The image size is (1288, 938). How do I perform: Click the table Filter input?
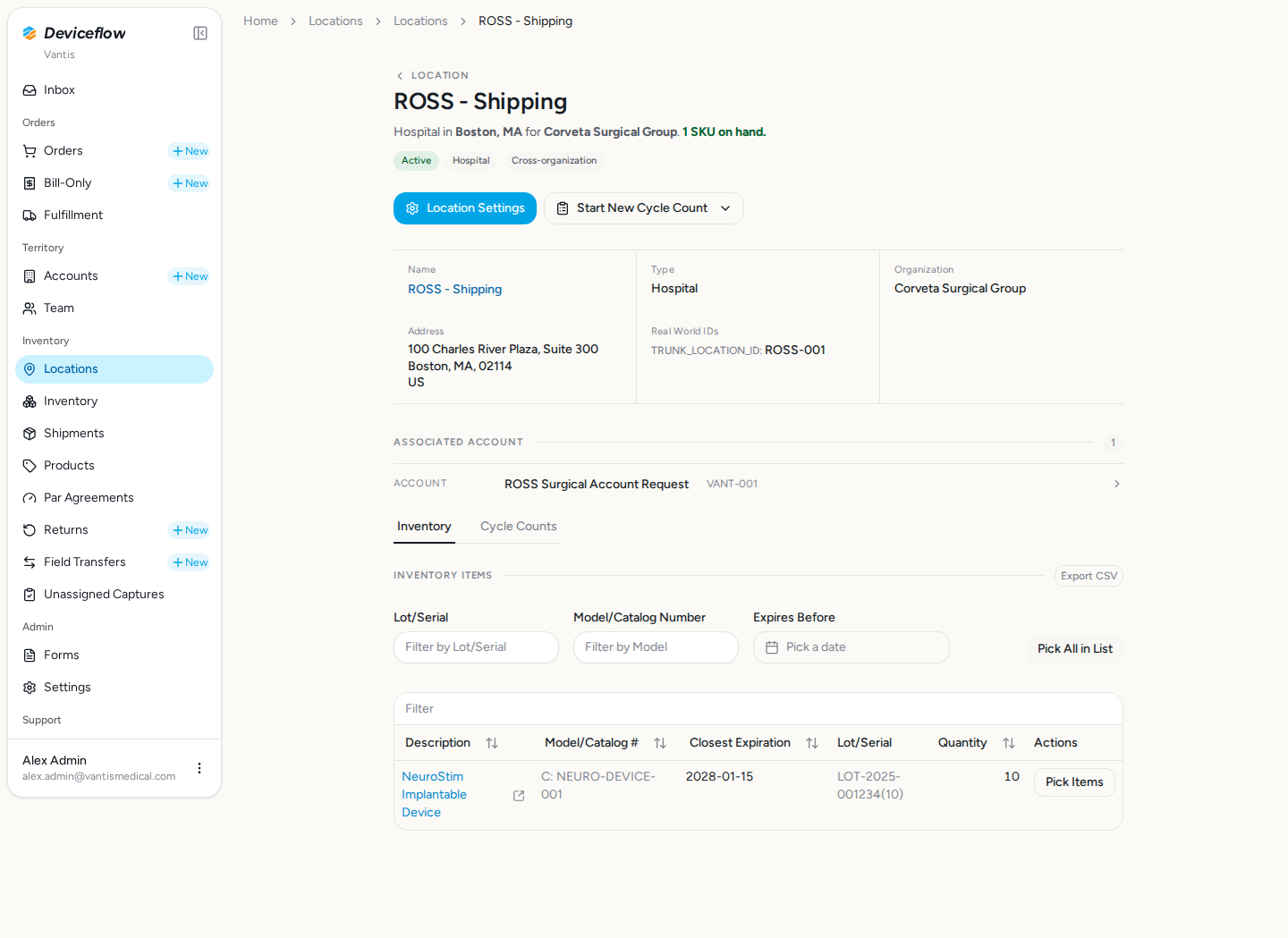758,709
